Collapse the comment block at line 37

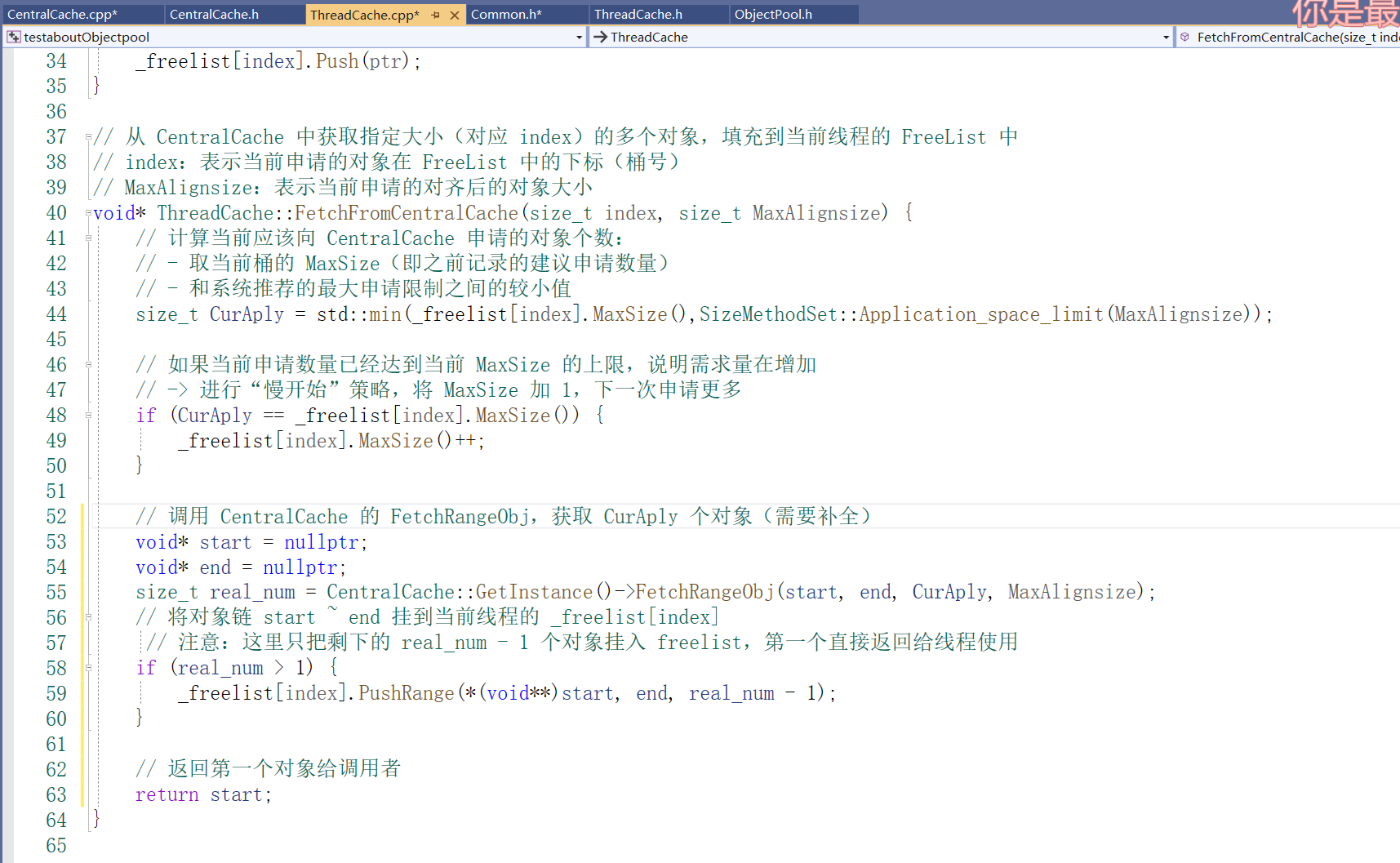tap(88, 137)
